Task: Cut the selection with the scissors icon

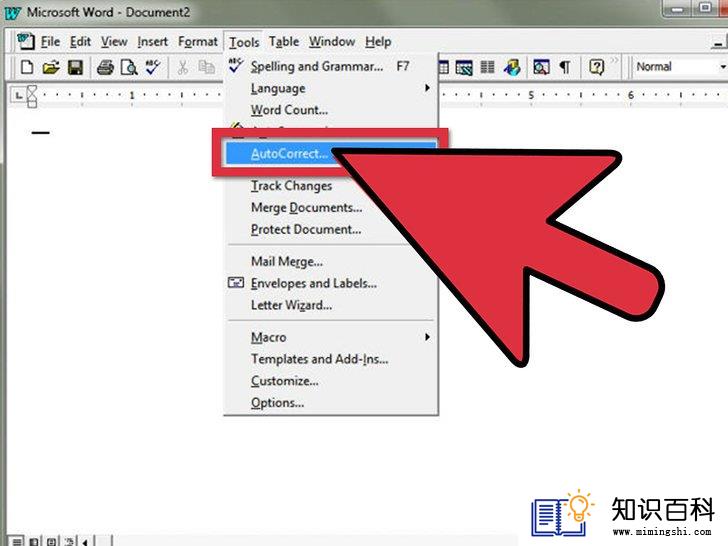Action: [182, 67]
